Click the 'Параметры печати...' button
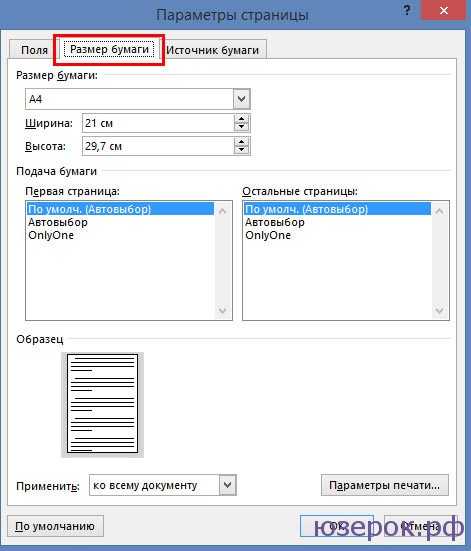 click(385, 485)
